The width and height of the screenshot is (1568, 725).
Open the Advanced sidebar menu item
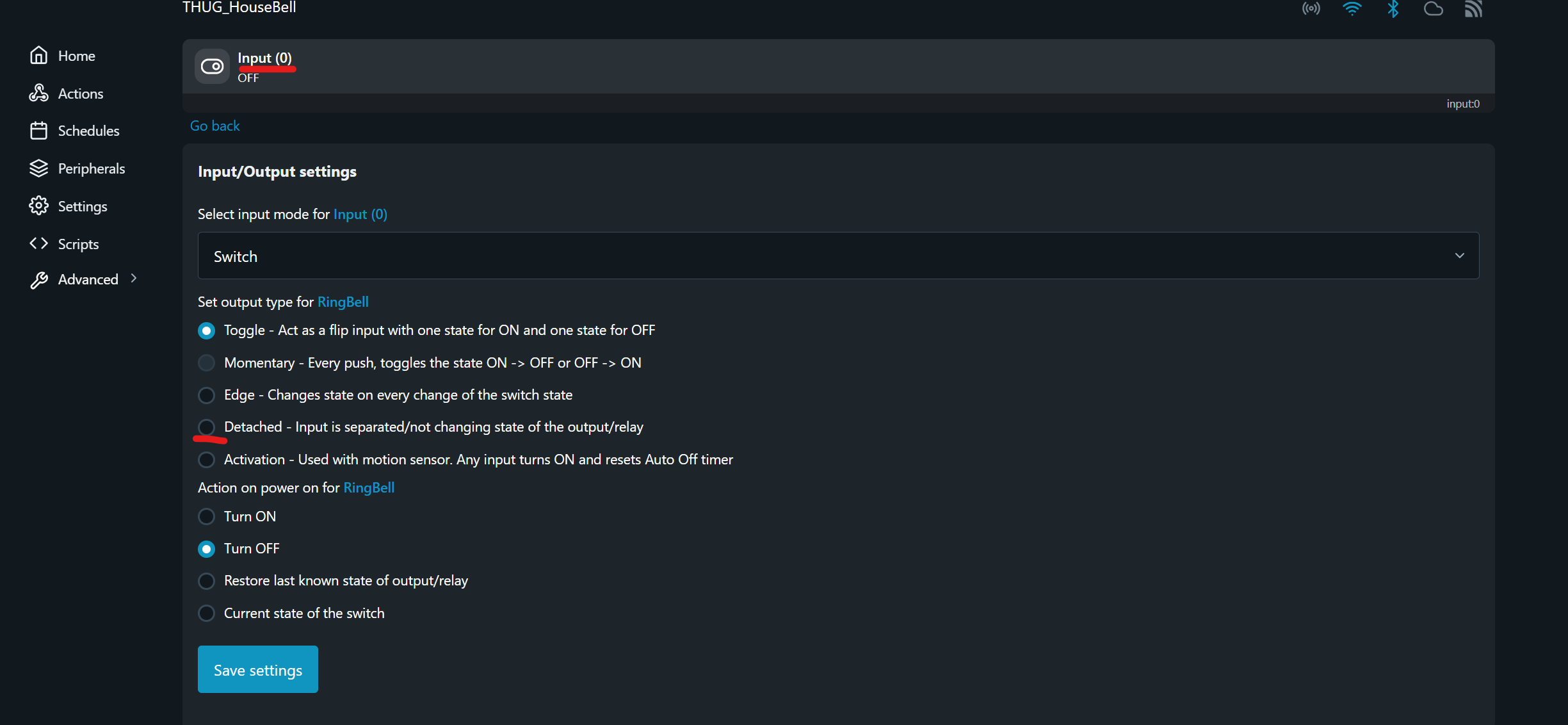point(88,279)
